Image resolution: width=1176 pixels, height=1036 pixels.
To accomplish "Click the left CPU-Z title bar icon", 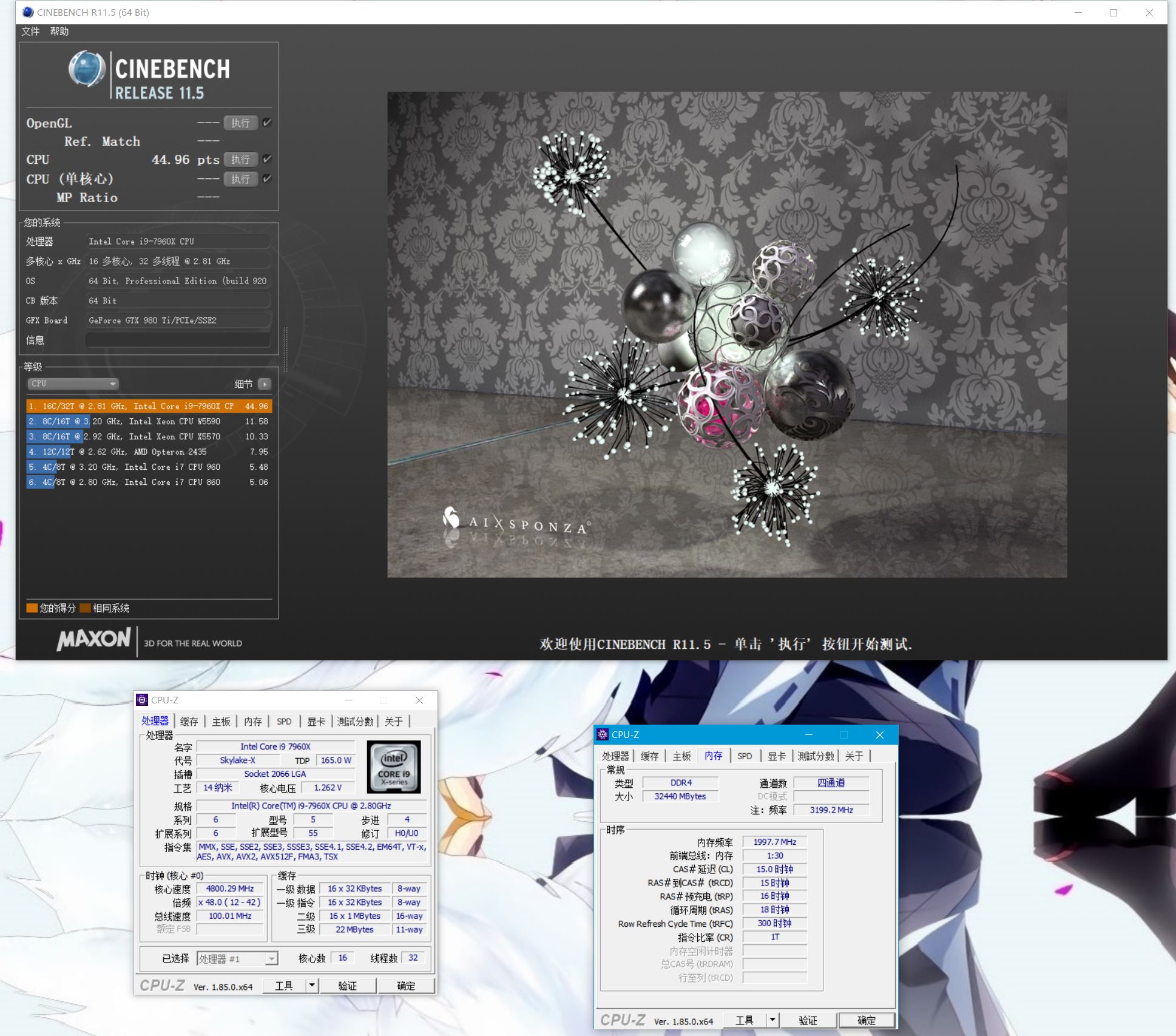I will coord(142,700).
